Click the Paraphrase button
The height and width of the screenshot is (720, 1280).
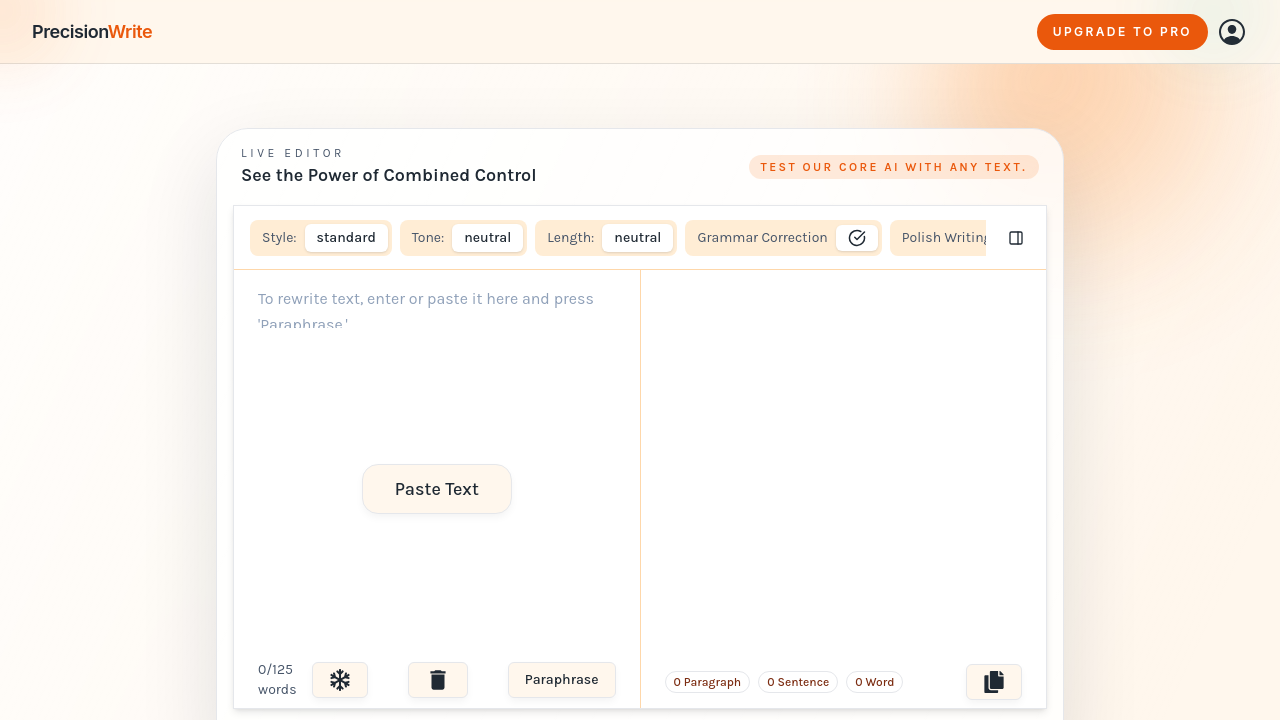tap(562, 680)
